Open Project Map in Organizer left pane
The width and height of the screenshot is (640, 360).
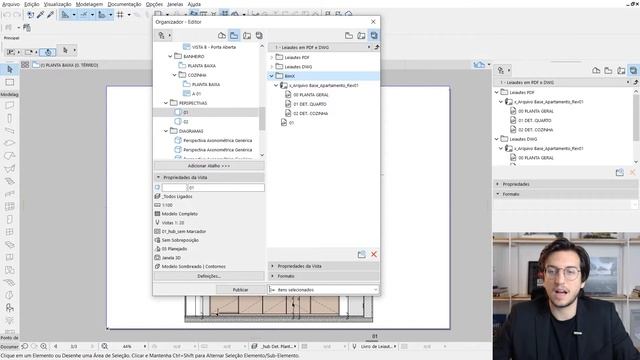[x=222, y=36]
